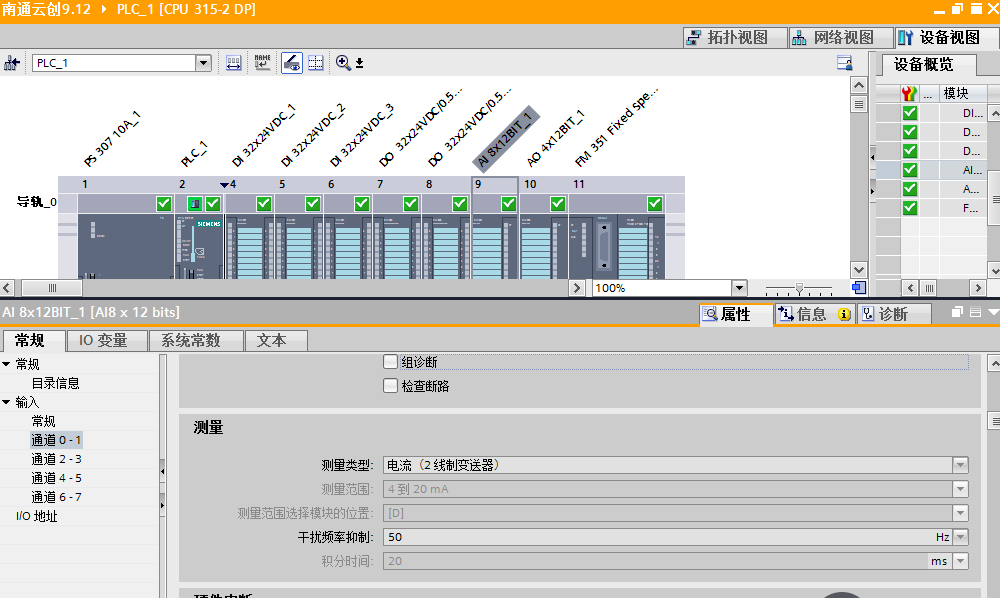The image size is (1000, 598).
Task: Open the 测量类型 dropdown
Action: click(960, 465)
